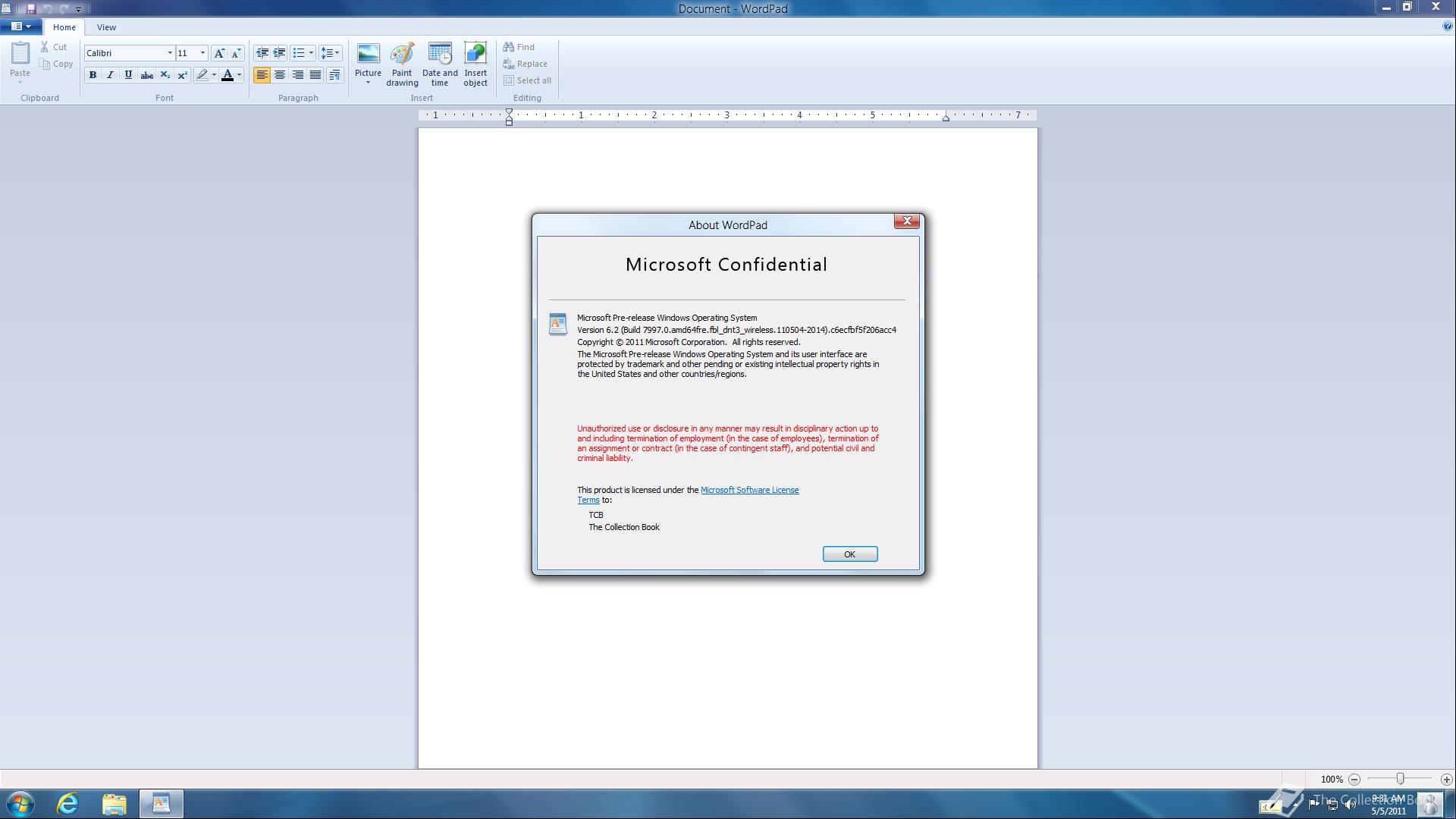This screenshot has width=1456, height=819.
Task: Click the Save icon in quick access toolbar
Action: pos(31,8)
